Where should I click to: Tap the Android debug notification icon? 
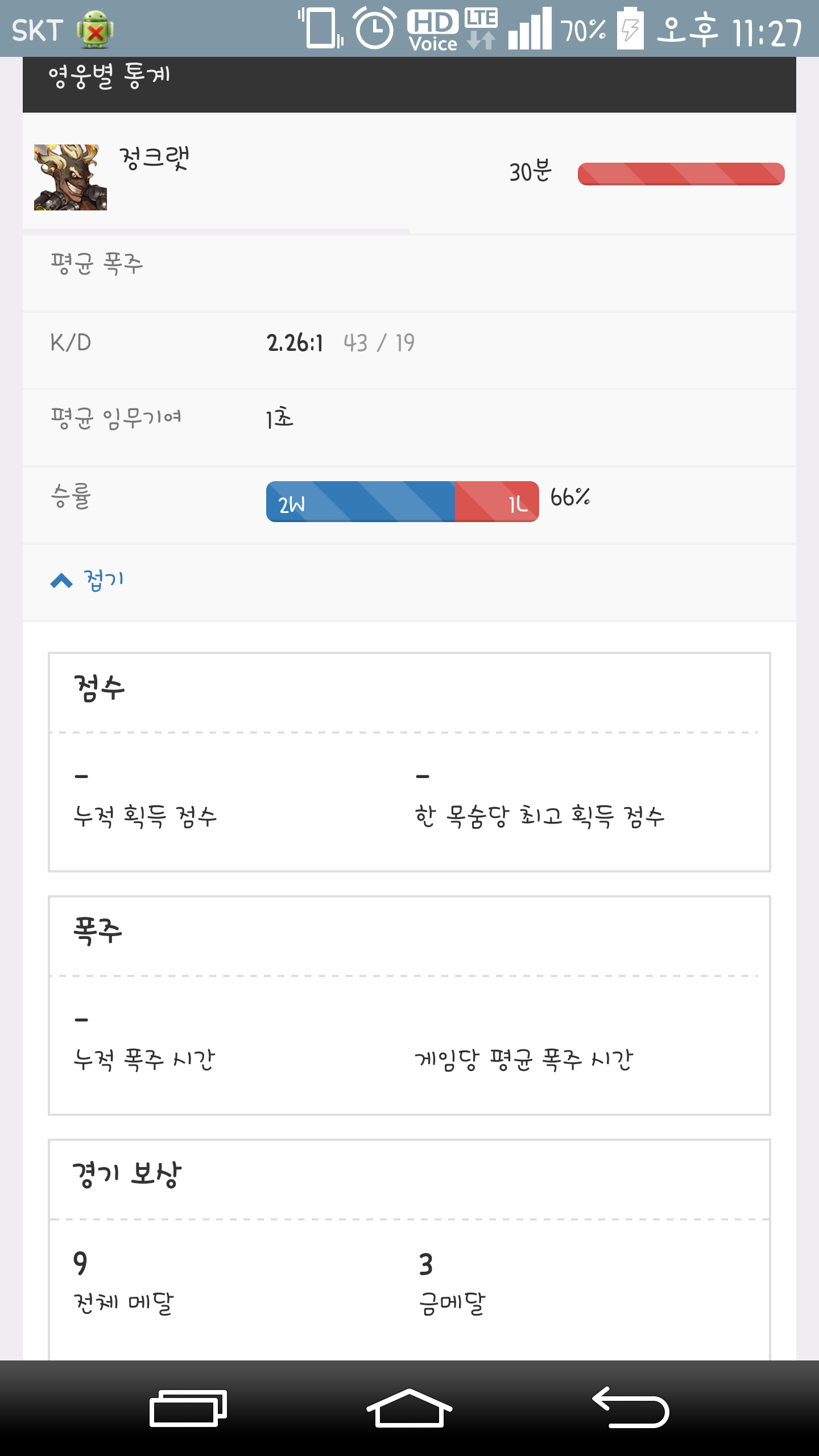[95, 30]
